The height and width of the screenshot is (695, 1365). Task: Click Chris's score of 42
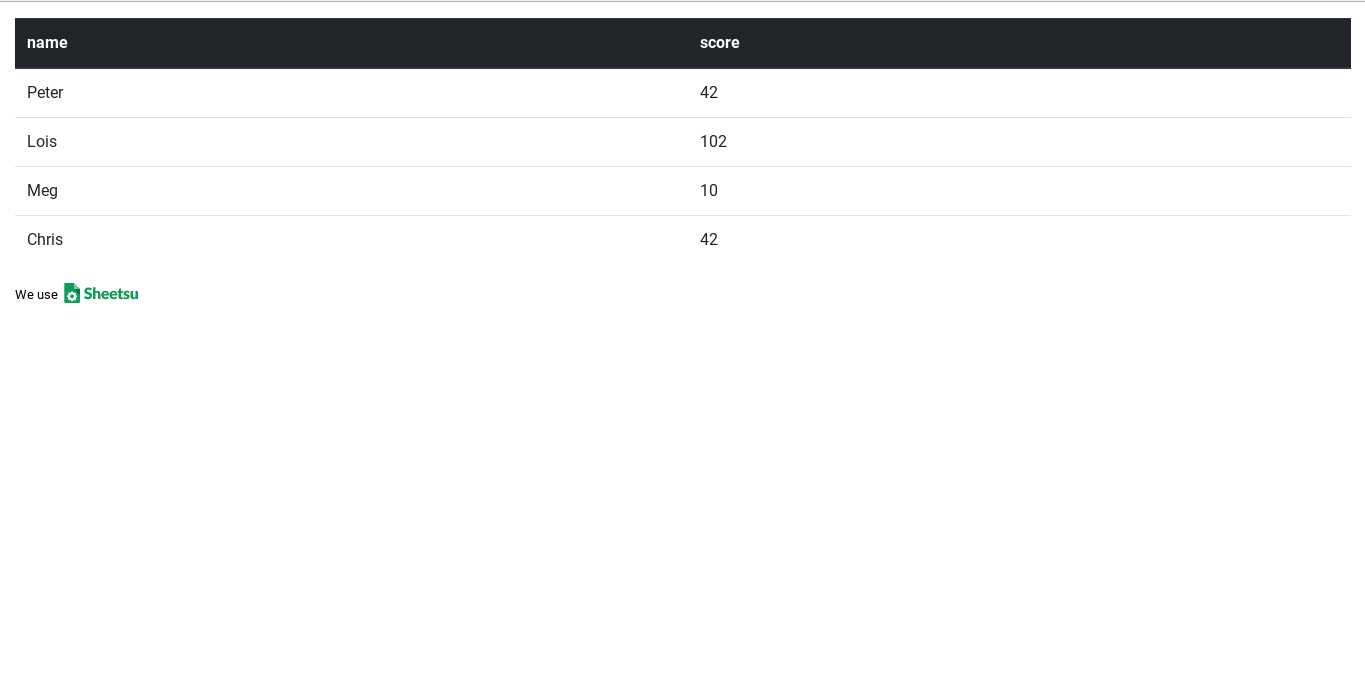tap(709, 240)
